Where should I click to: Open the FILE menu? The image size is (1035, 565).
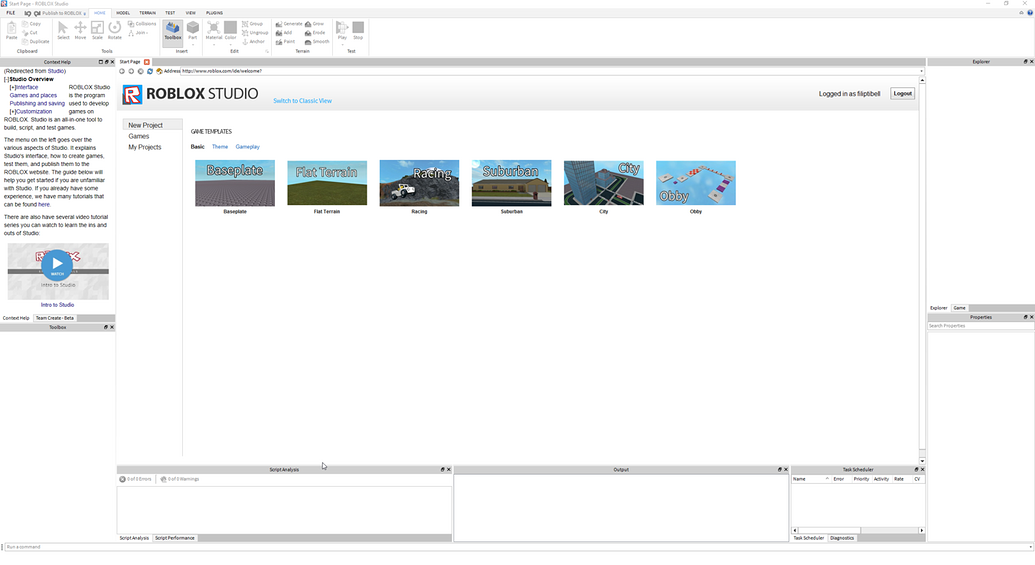pos(11,13)
